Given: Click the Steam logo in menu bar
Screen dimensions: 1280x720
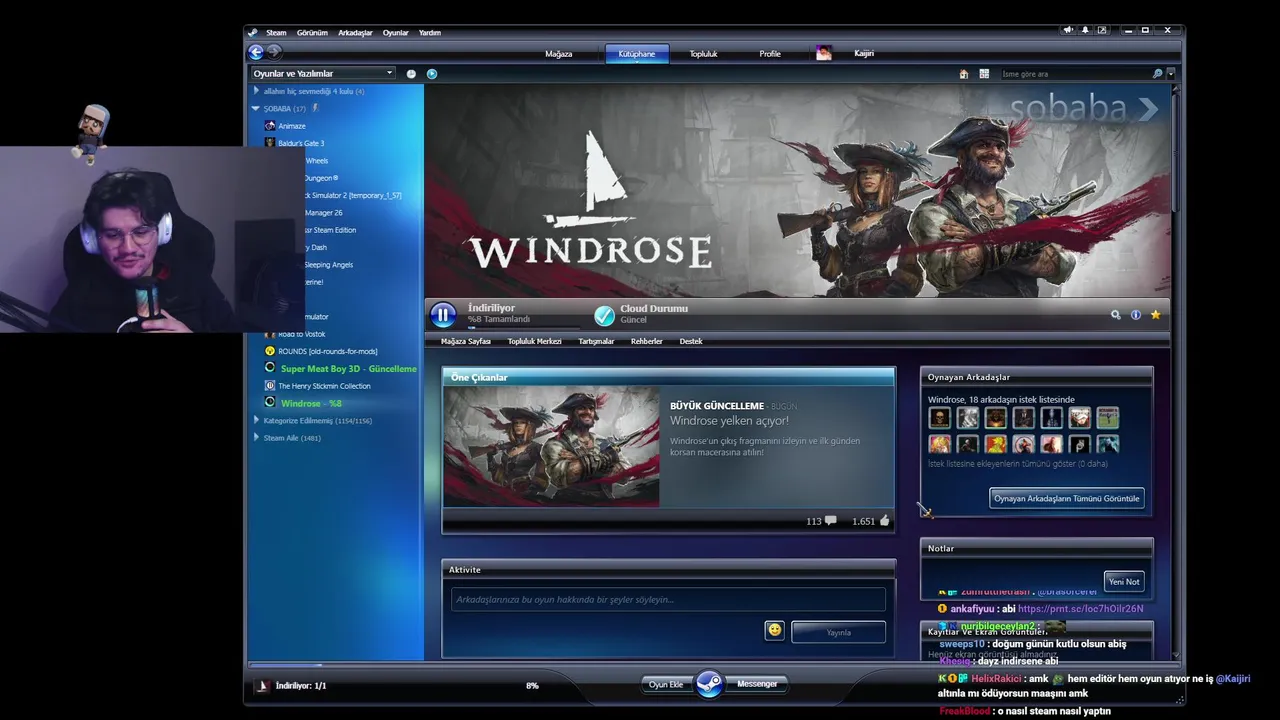Looking at the screenshot, I should (253, 32).
